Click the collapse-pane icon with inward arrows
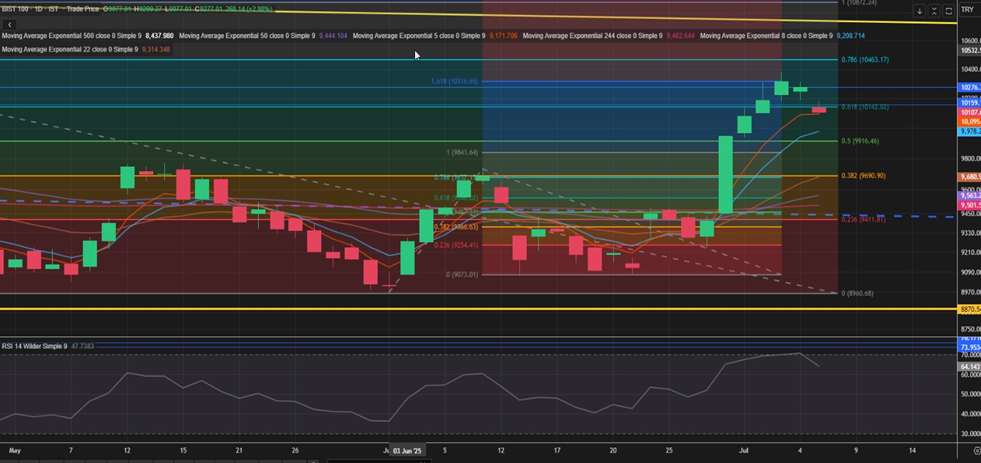The image size is (981, 463). coord(934,11)
